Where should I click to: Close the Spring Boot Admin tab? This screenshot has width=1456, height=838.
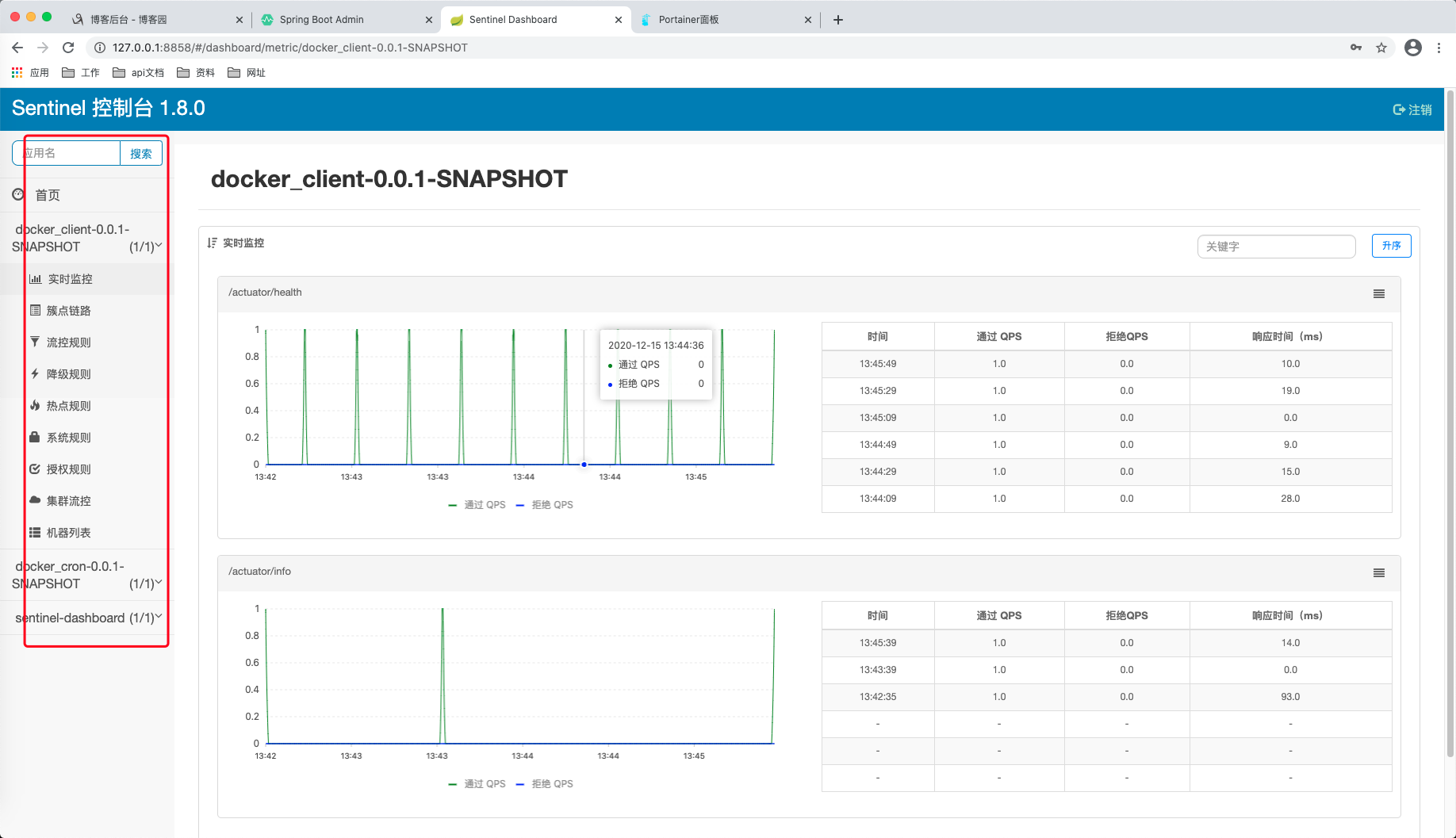click(429, 20)
